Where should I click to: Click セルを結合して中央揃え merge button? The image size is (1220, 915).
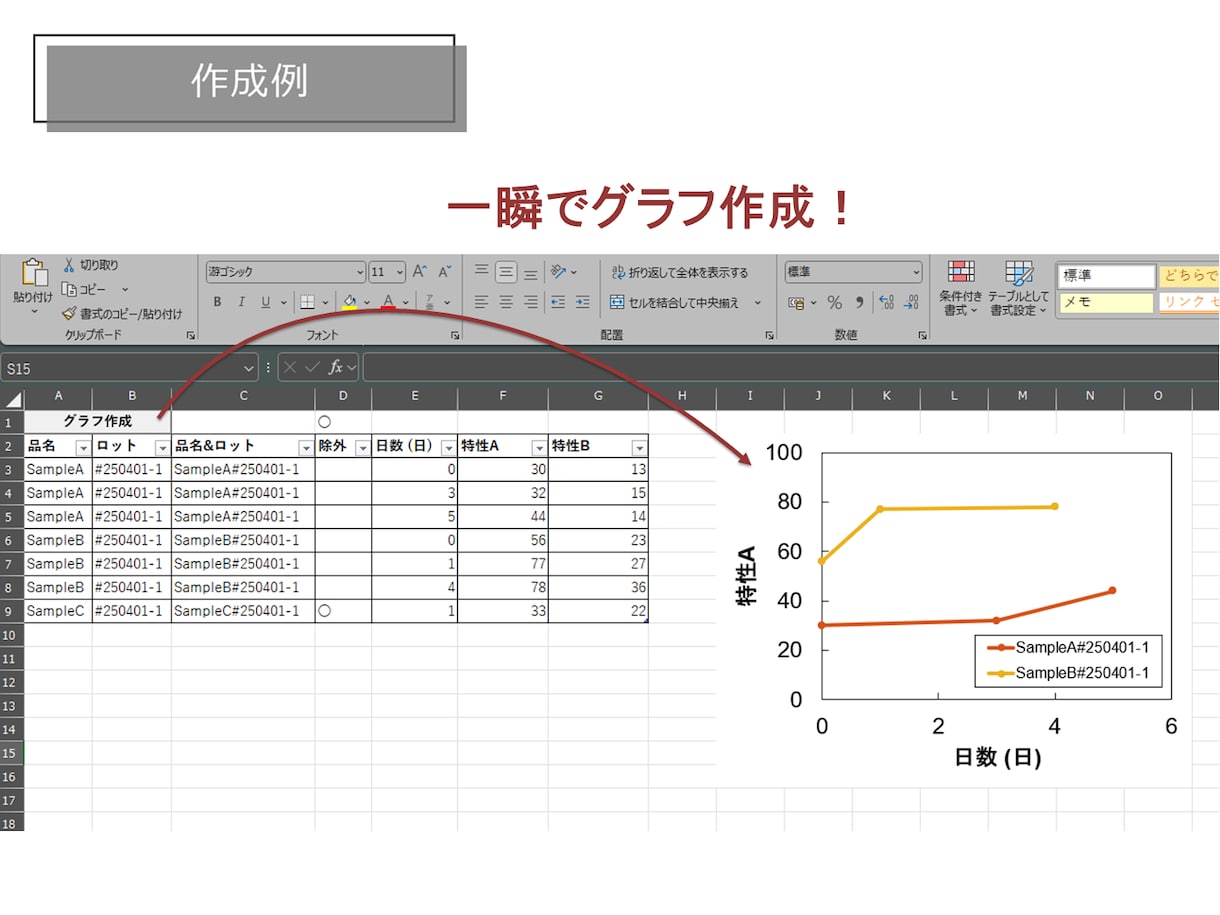click(x=676, y=302)
